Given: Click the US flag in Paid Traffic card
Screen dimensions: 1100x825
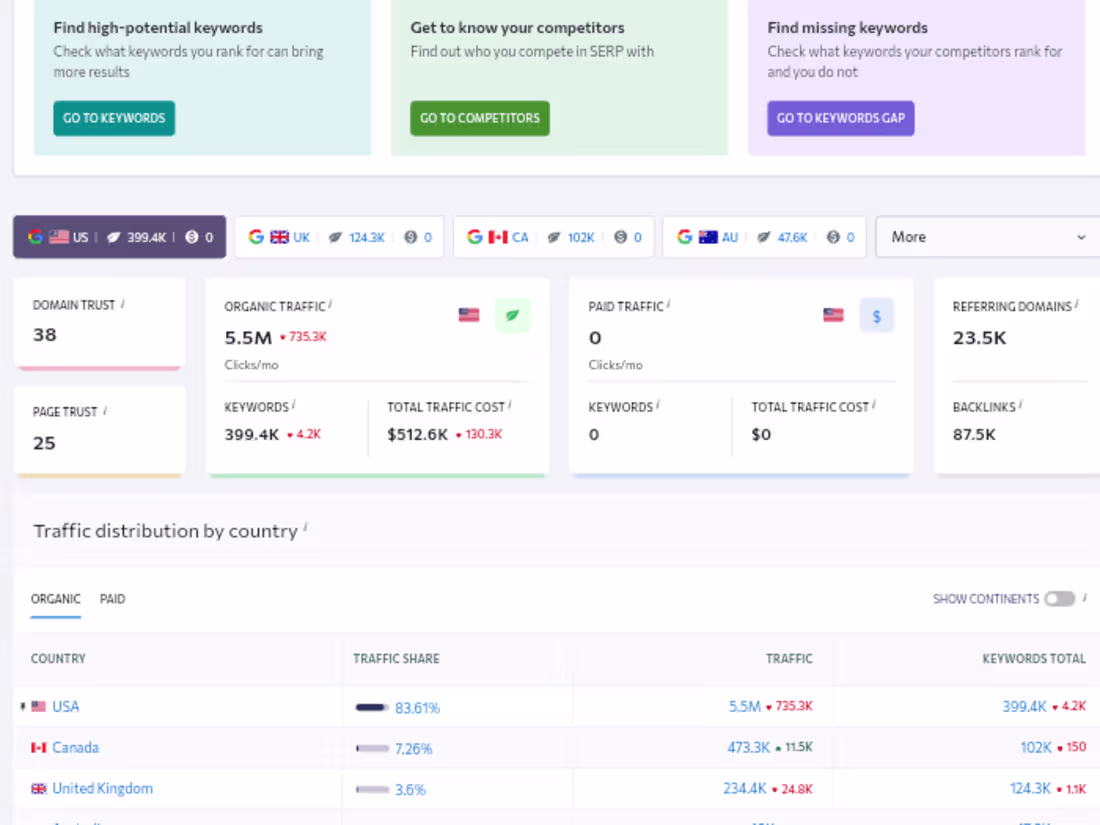Looking at the screenshot, I should click(x=833, y=316).
